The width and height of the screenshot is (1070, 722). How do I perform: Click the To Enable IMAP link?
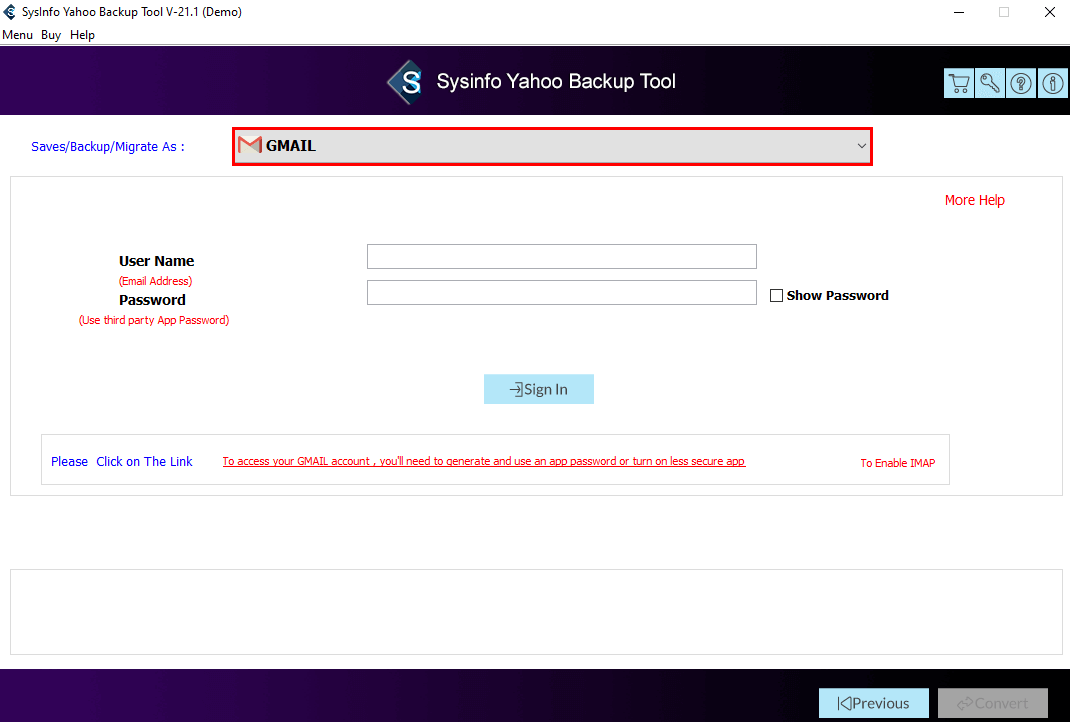click(x=897, y=463)
